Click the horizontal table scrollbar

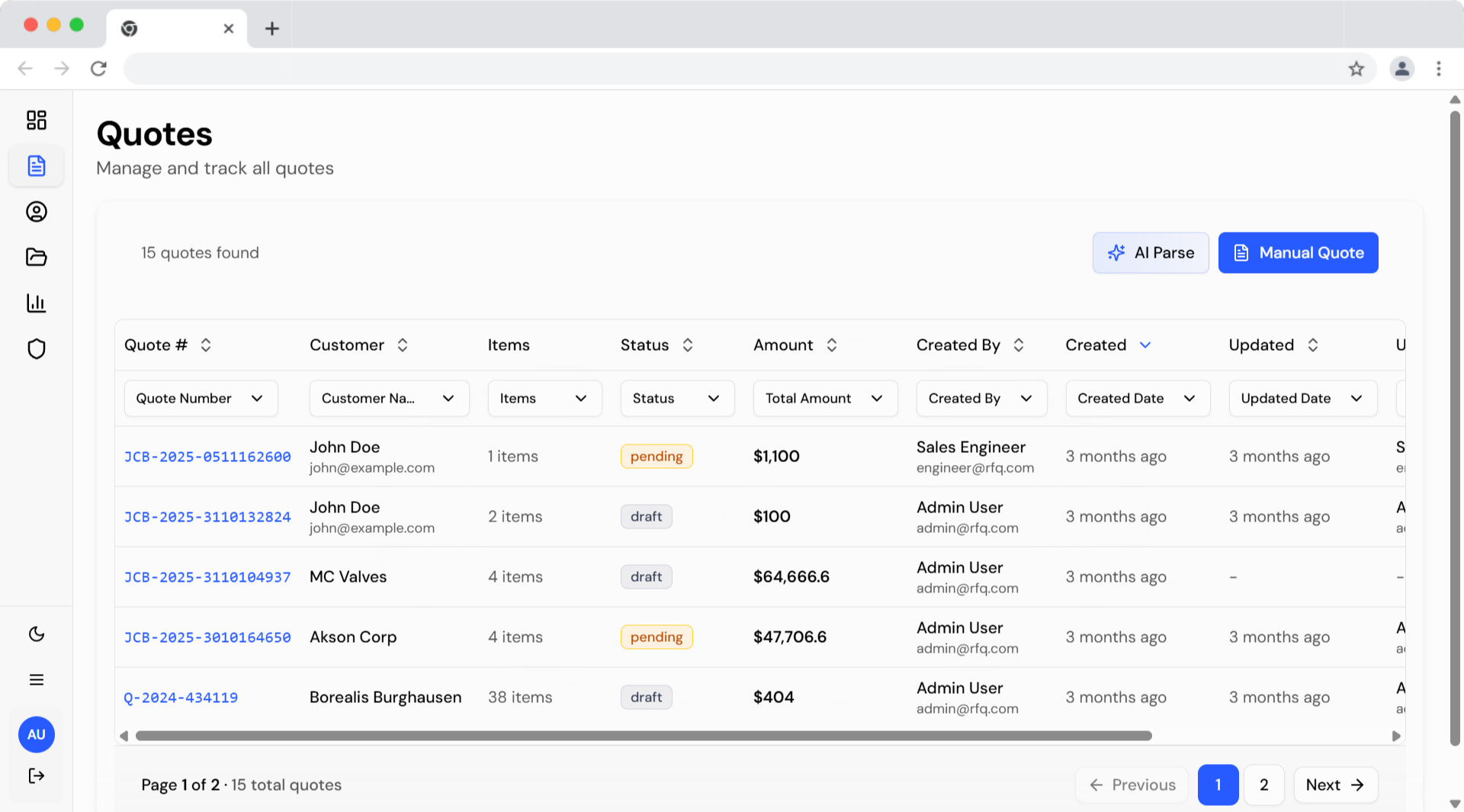pyautogui.click(x=644, y=736)
